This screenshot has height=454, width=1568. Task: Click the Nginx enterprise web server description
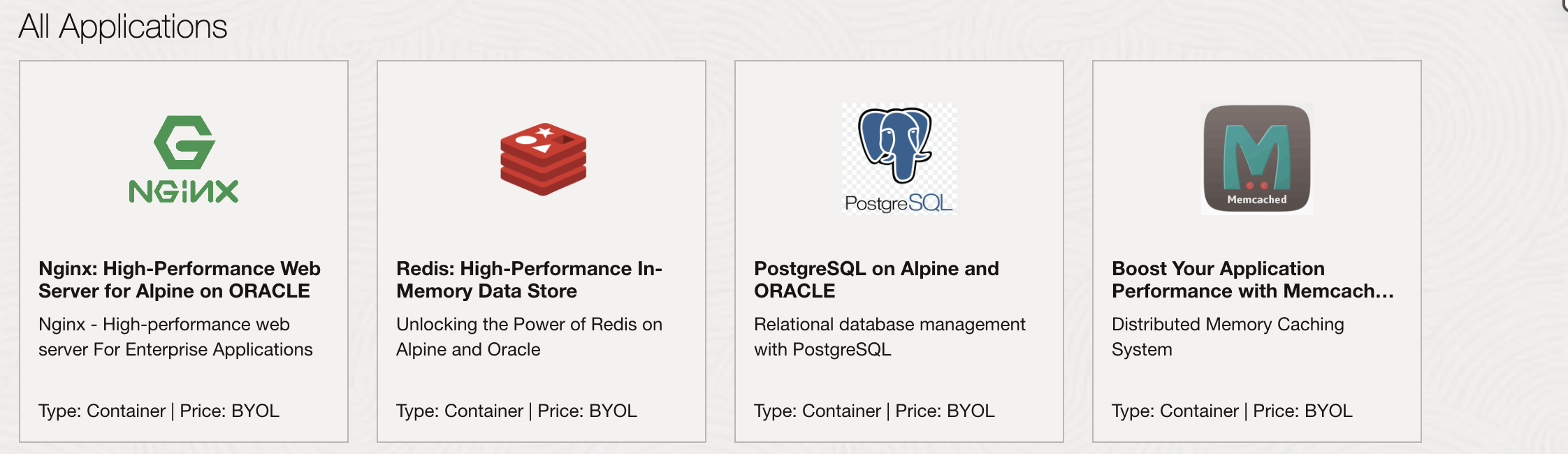click(x=175, y=337)
